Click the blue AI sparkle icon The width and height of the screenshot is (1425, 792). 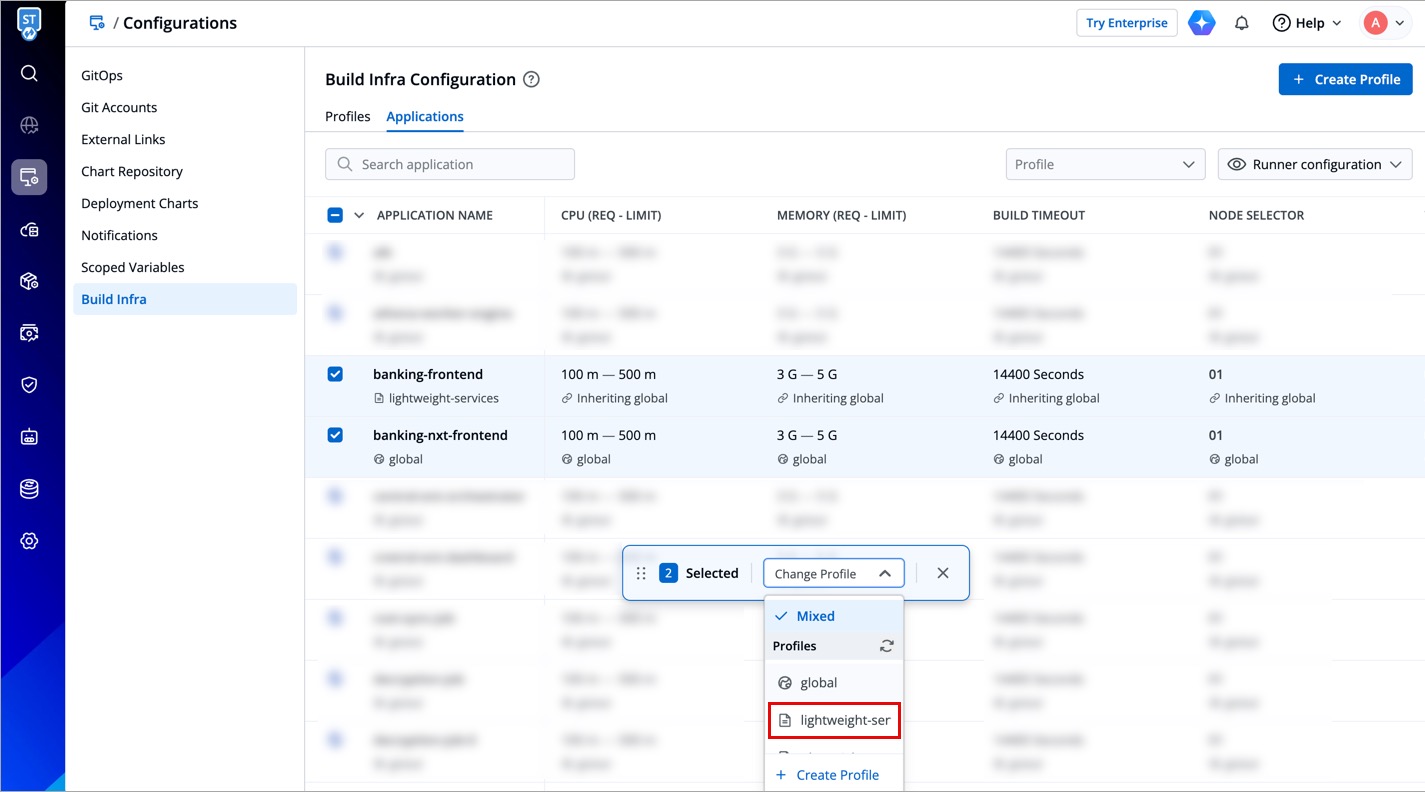(1201, 23)
